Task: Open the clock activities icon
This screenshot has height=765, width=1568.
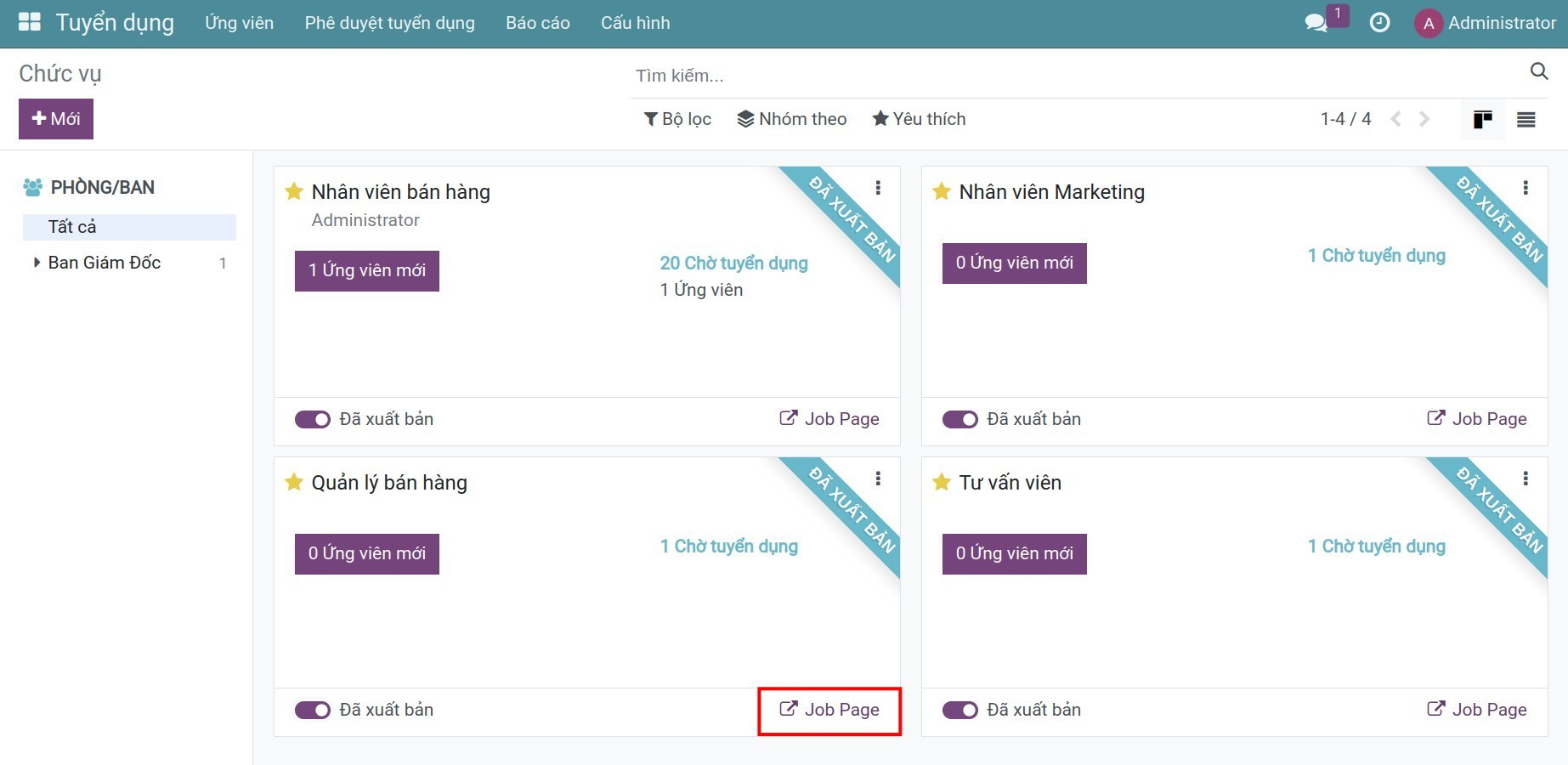Action: (1379, 23)
